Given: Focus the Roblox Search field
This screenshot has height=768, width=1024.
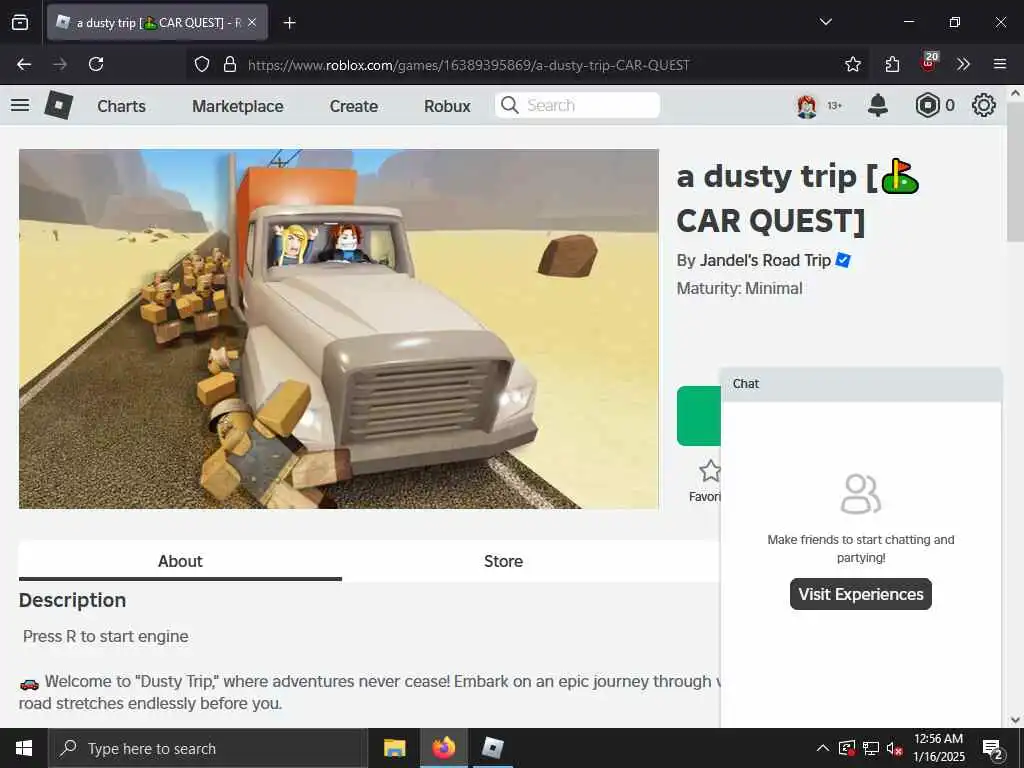Looking at the screenshot, I should coord(577,105).
